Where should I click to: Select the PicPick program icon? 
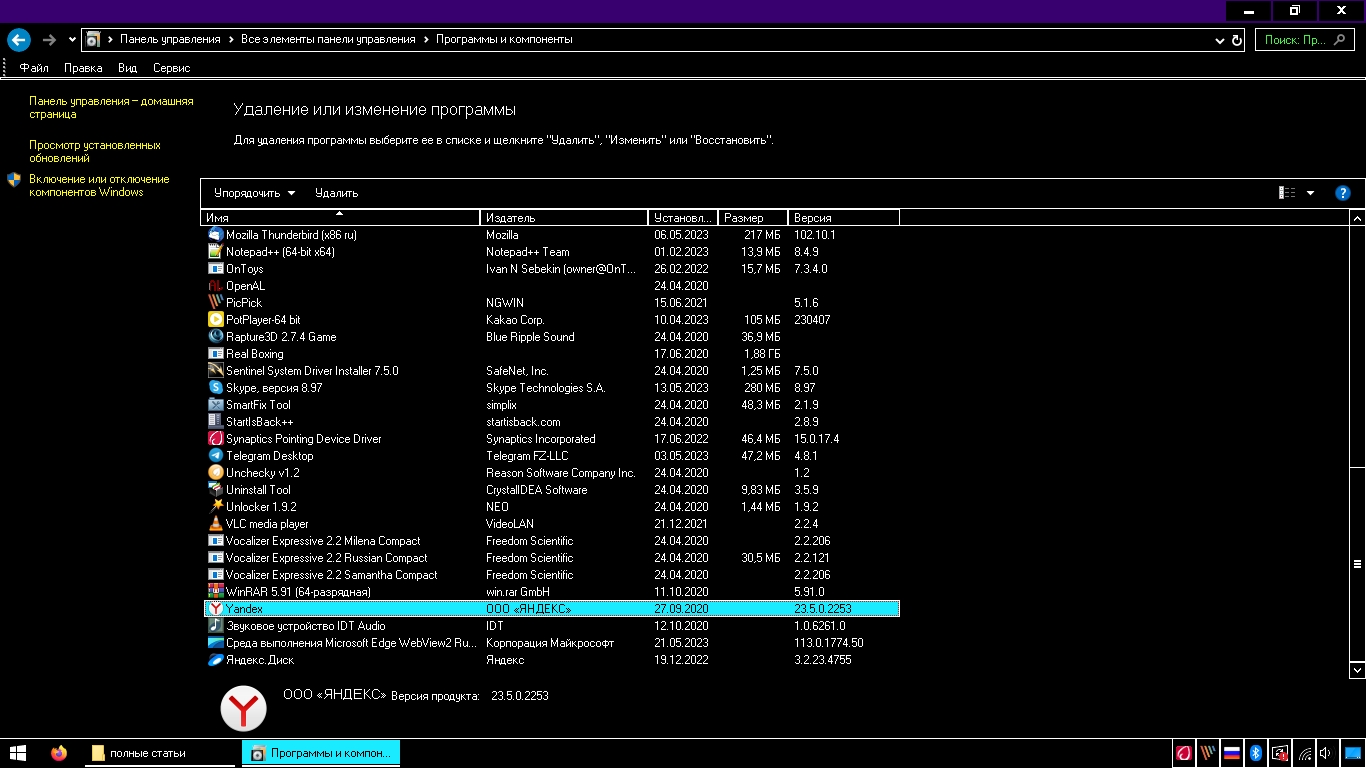215,303
